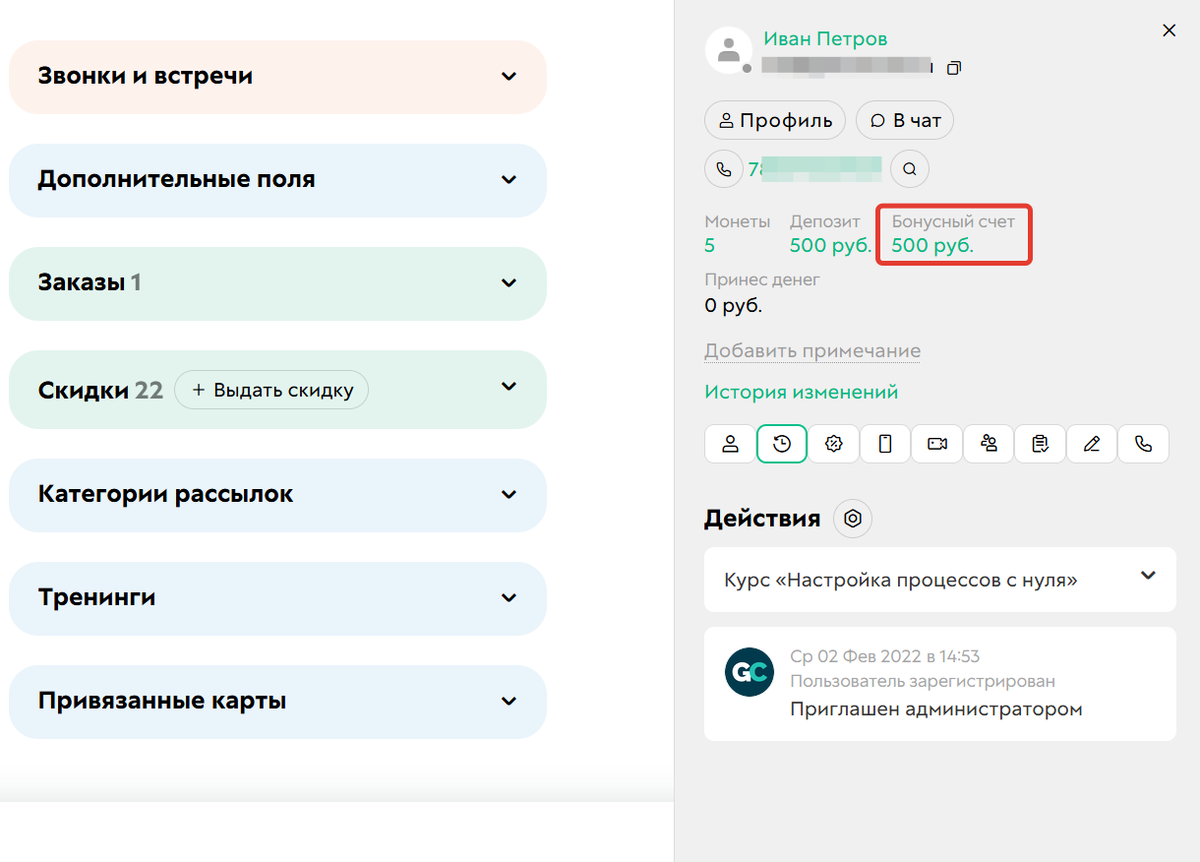Expand the Дополнительные поля section
The image size is (1200, 862).
pos(277,181)
